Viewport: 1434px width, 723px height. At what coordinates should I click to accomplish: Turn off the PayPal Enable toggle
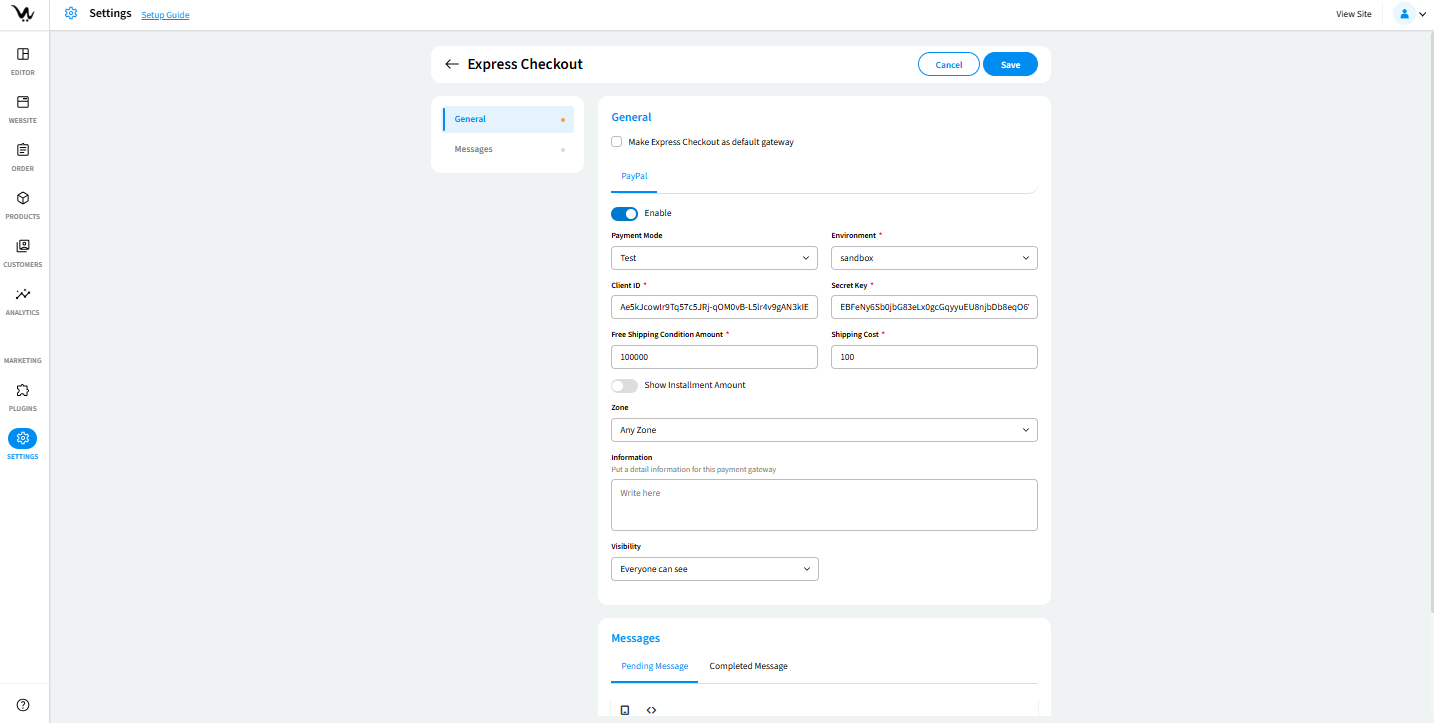pos(624,213)
